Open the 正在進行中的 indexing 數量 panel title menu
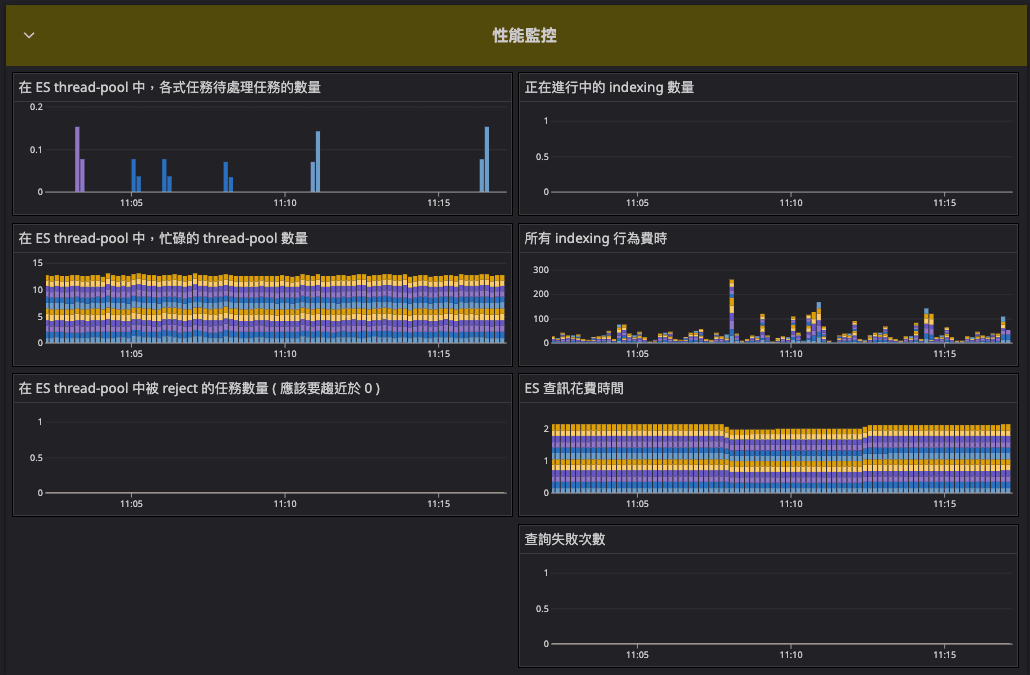The width and height of the screenshot is (1030, 675). 609,87
